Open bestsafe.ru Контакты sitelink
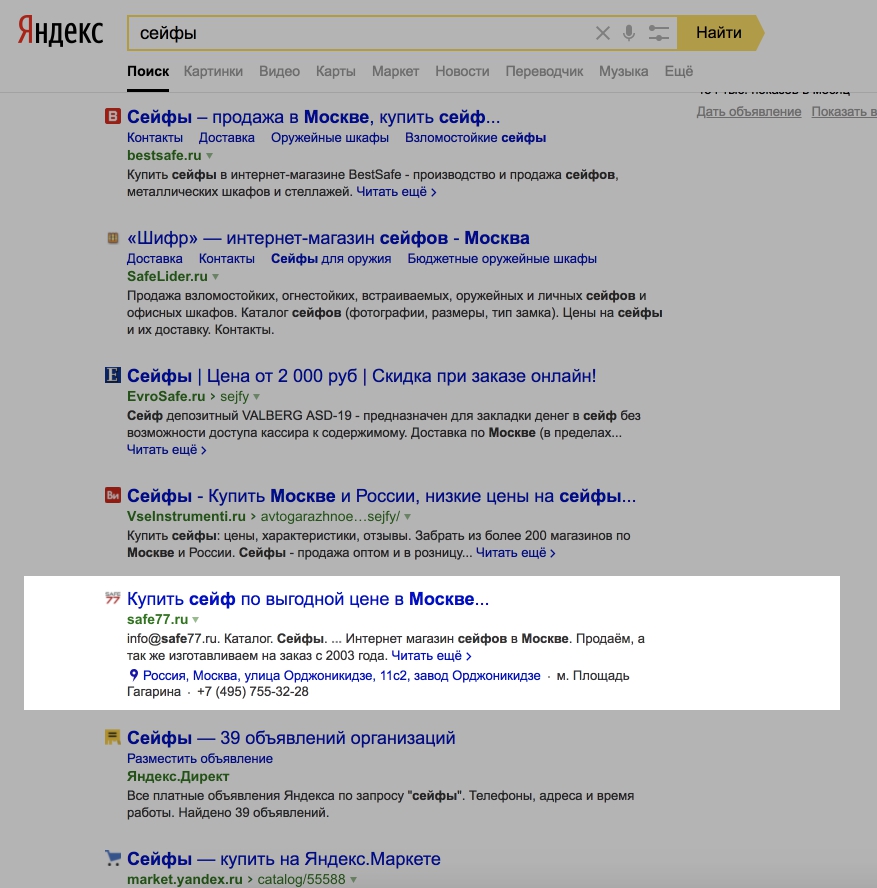Viewport: 877px width, 888px height. 155,138
